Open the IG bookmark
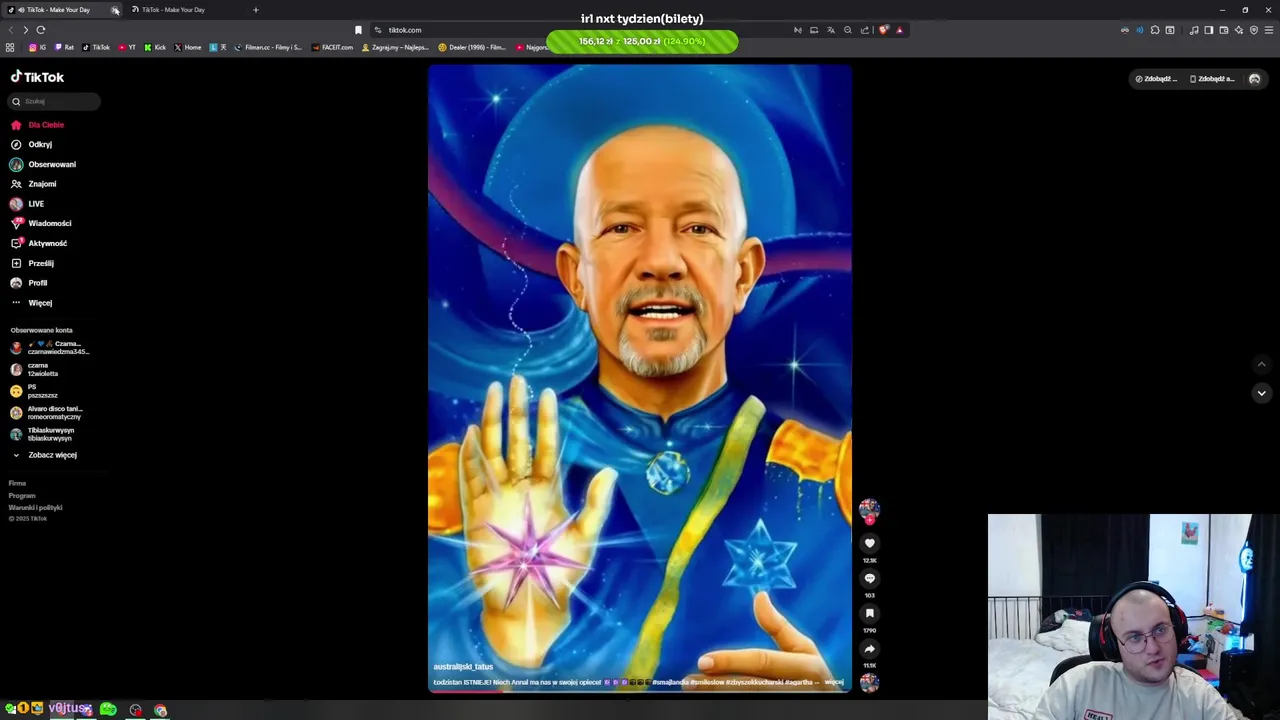The height and width of the screenshot is (720, 1280). coord(38,47)
